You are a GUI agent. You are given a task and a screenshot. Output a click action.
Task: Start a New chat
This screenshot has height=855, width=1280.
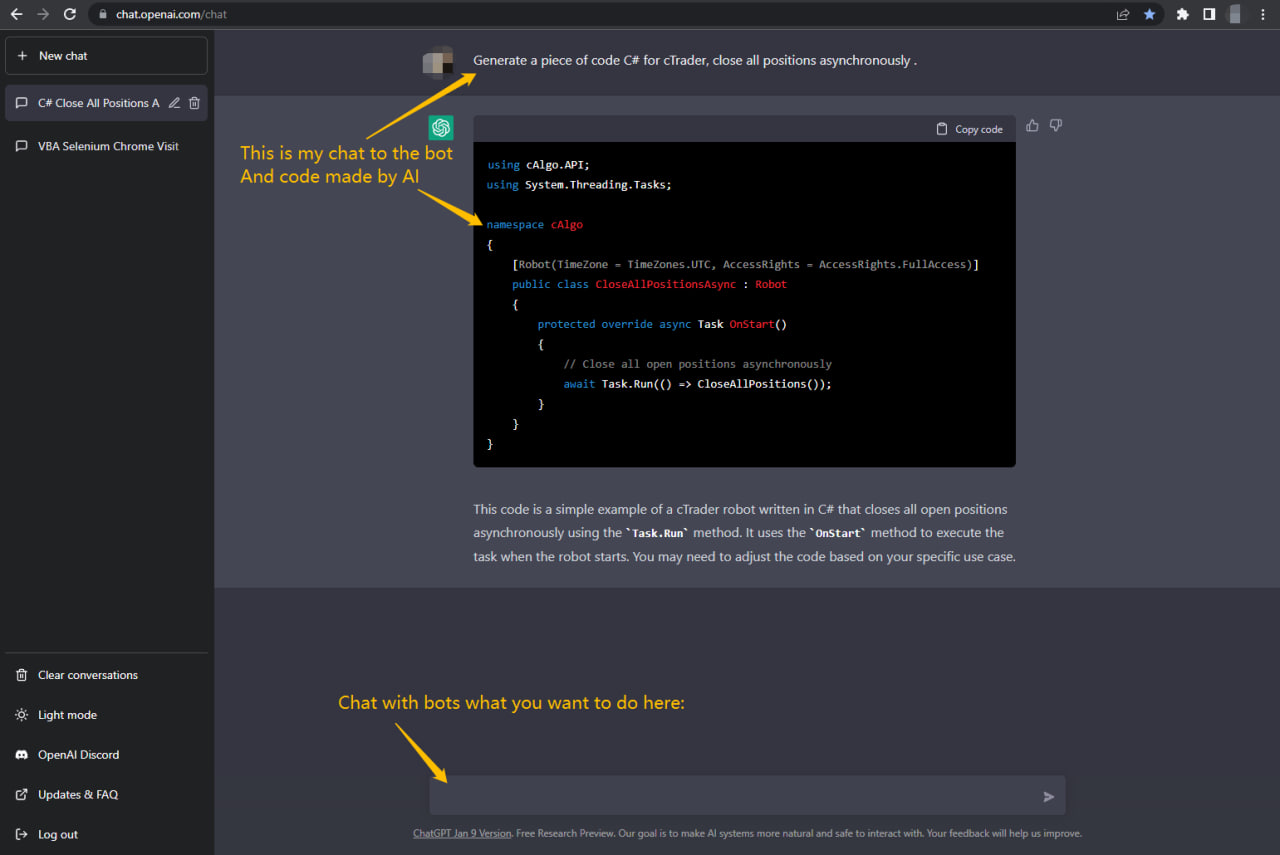[106, 56]
